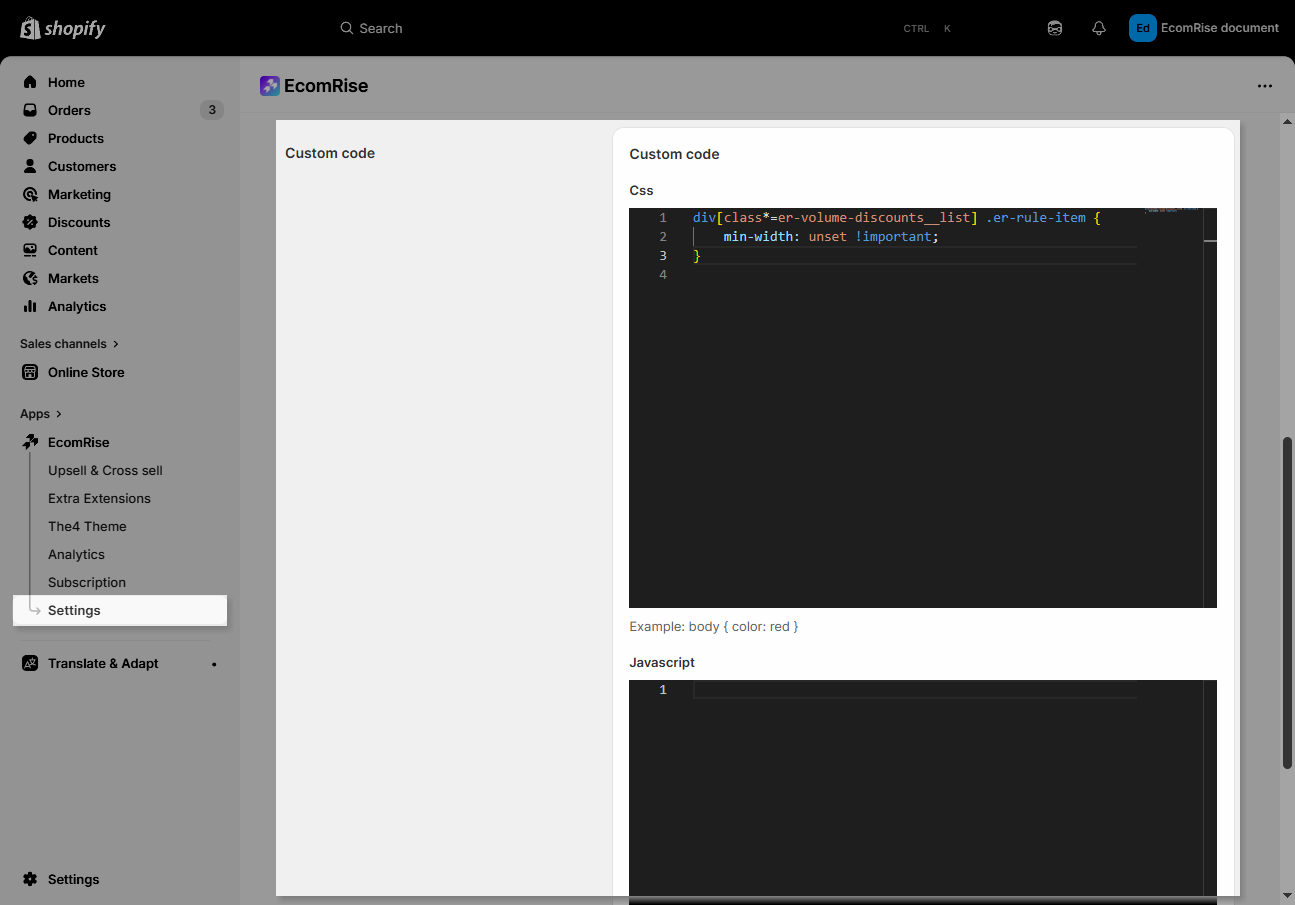Open the Orders page
This screenshot has width=1295, height=905.
click(69, 110)
